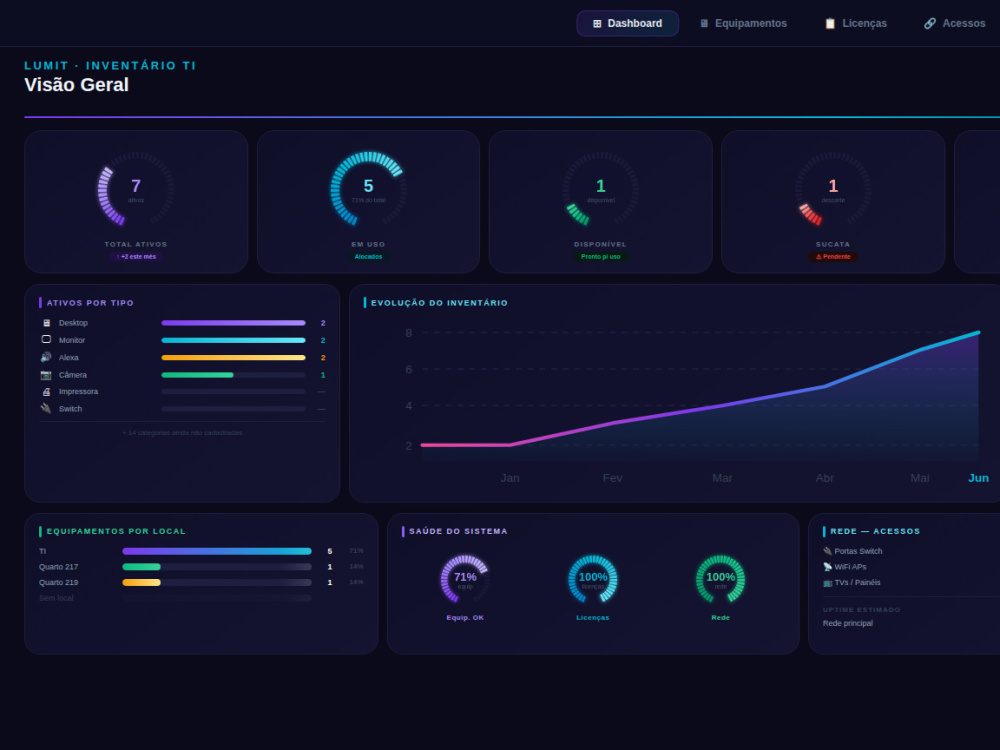Viewport: 1000px width, 750px height.
Task: Click the Switch plug icon
Action: click(46, 409)
